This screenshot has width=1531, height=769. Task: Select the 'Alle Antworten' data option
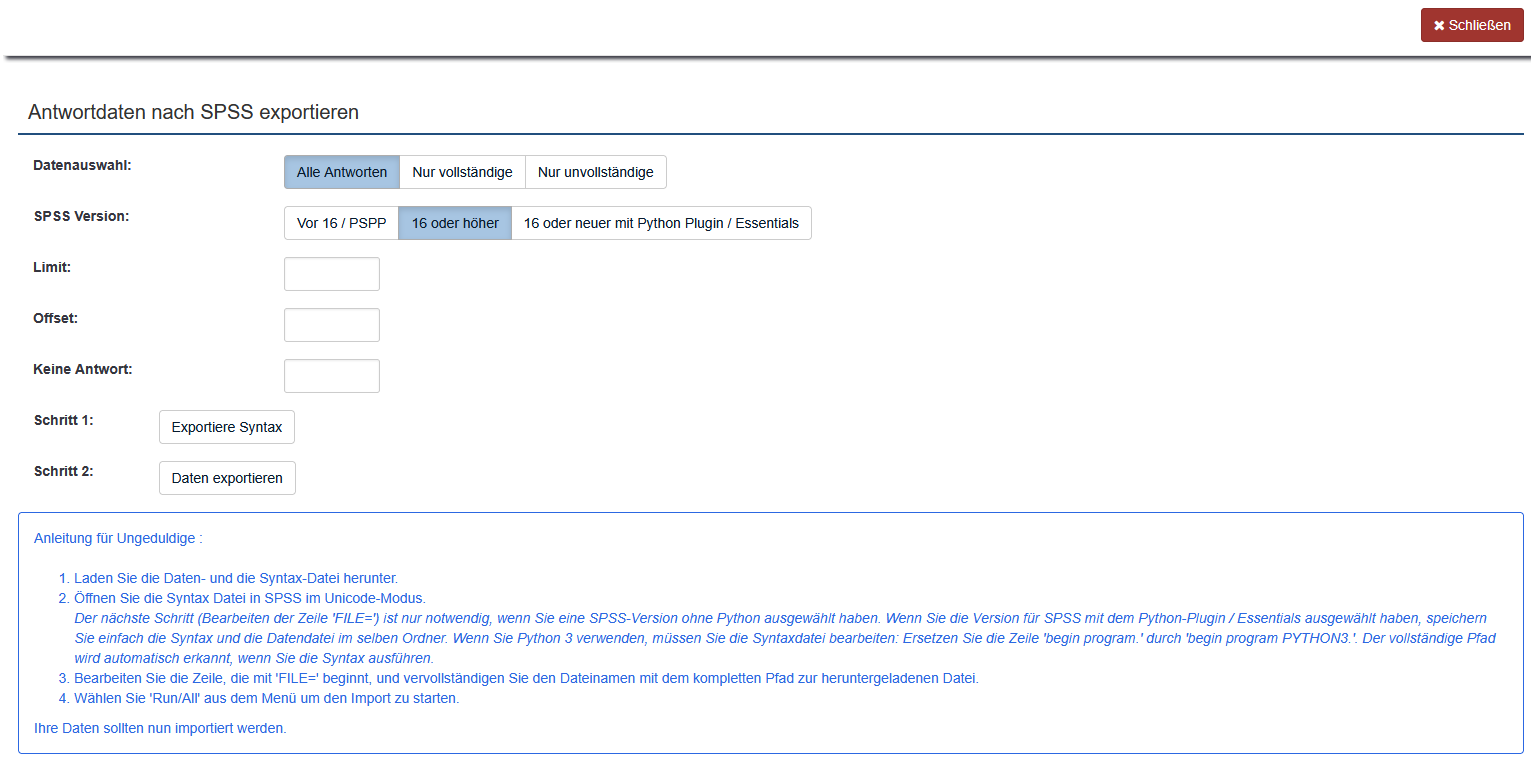click(341, 172)
